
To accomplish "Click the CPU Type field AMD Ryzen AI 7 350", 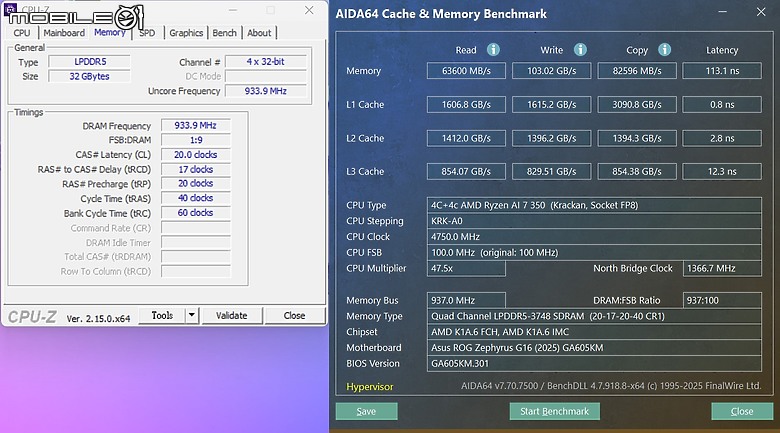I will (x=594, y=205).
